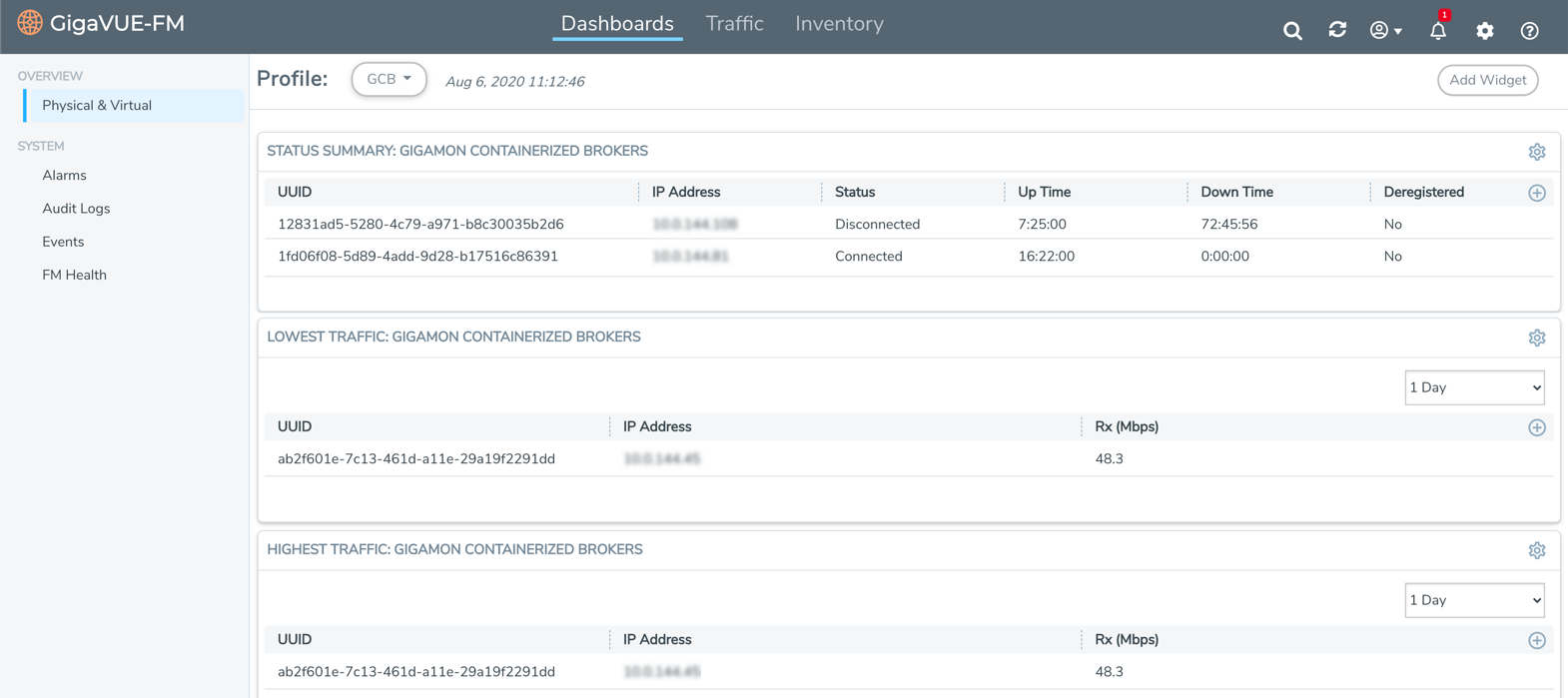Add column in Status Summary table
This screenshot has height=698, width=1568.
click(x=1537, y=193)
